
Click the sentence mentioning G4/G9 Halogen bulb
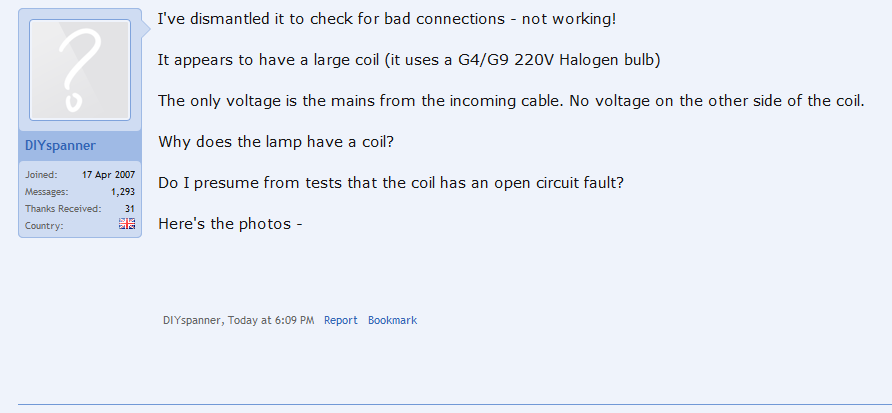[x=409, y=60]
